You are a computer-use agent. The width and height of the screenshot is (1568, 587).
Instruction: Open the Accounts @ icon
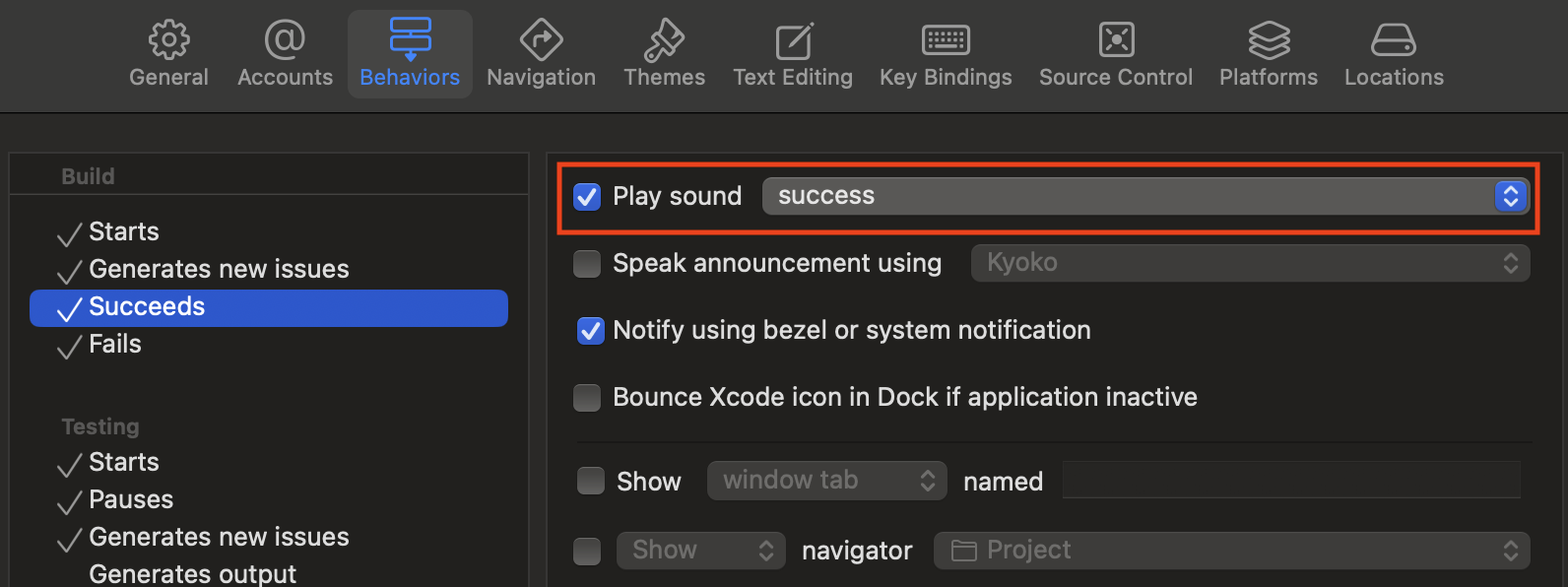tap(285, 40)
